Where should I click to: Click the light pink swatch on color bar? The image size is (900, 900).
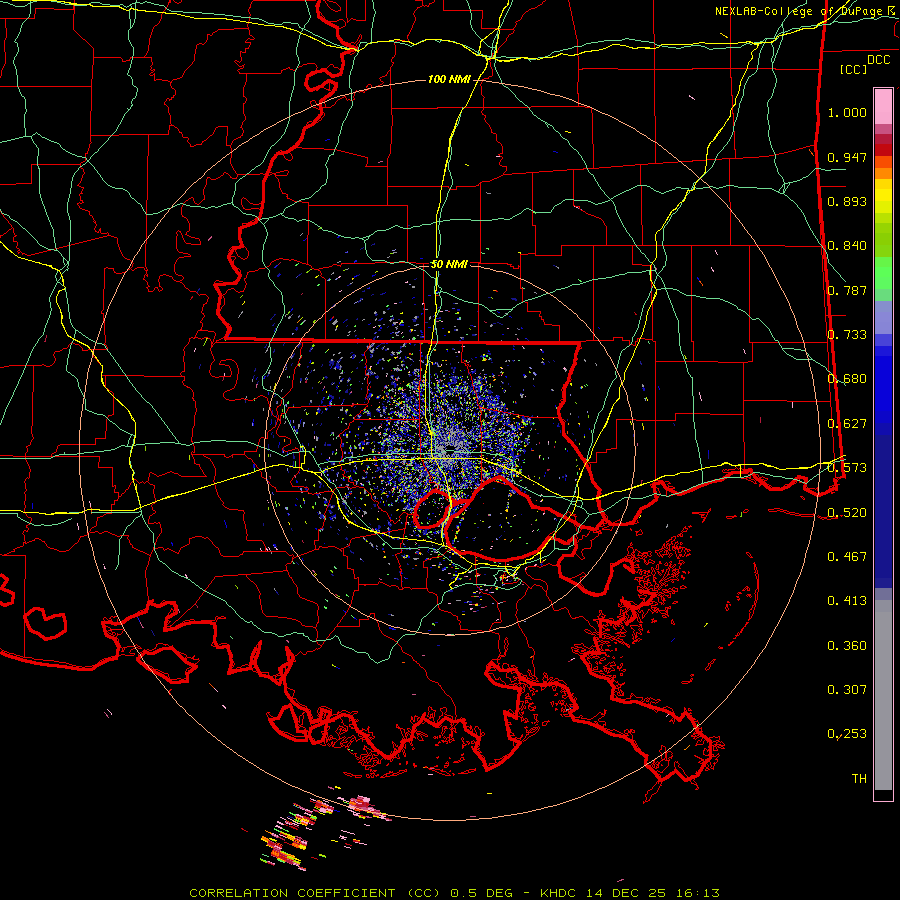(x=883, y=106)
